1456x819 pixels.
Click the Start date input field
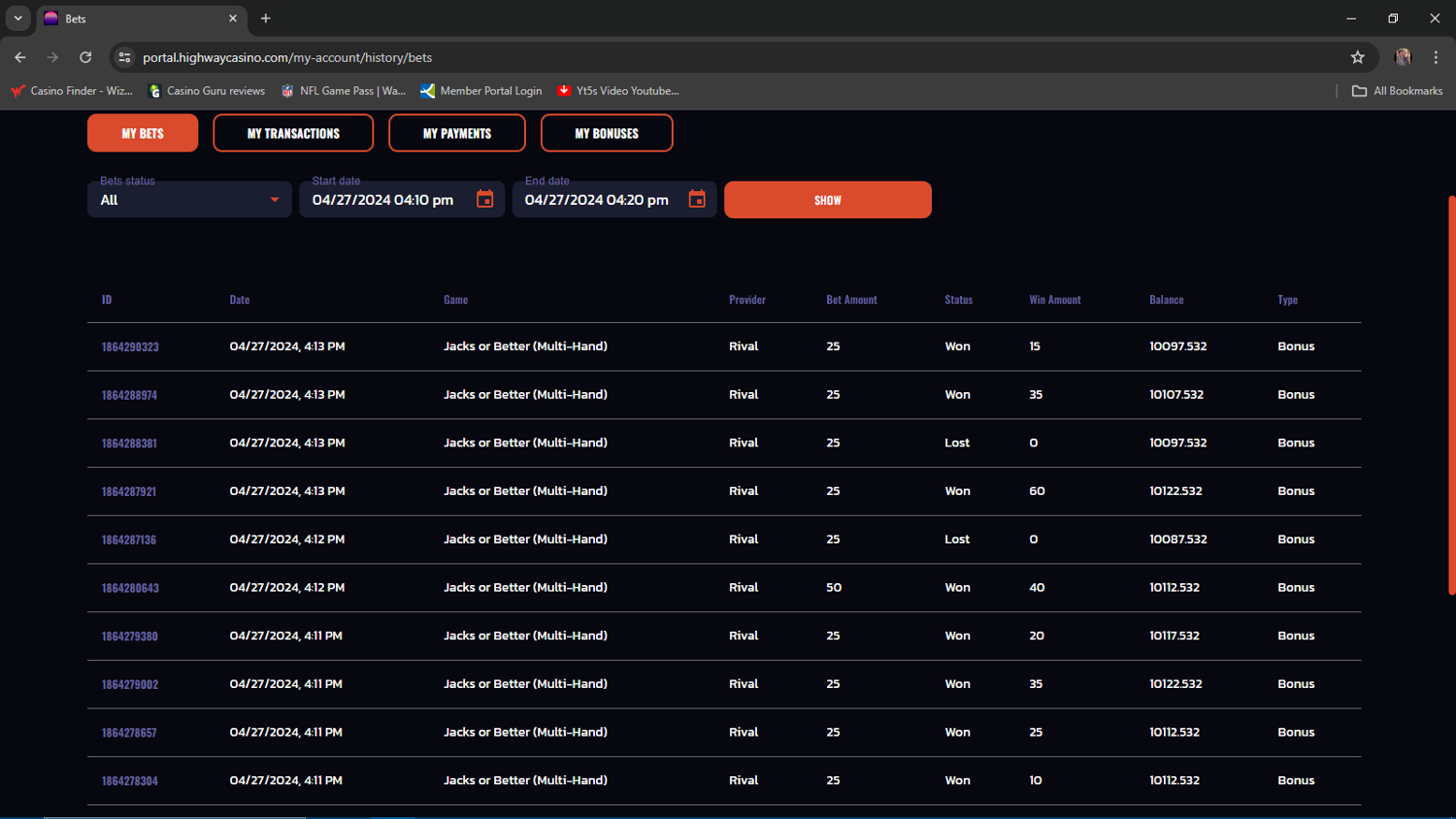pyautogui.click(x=383, y=200)
